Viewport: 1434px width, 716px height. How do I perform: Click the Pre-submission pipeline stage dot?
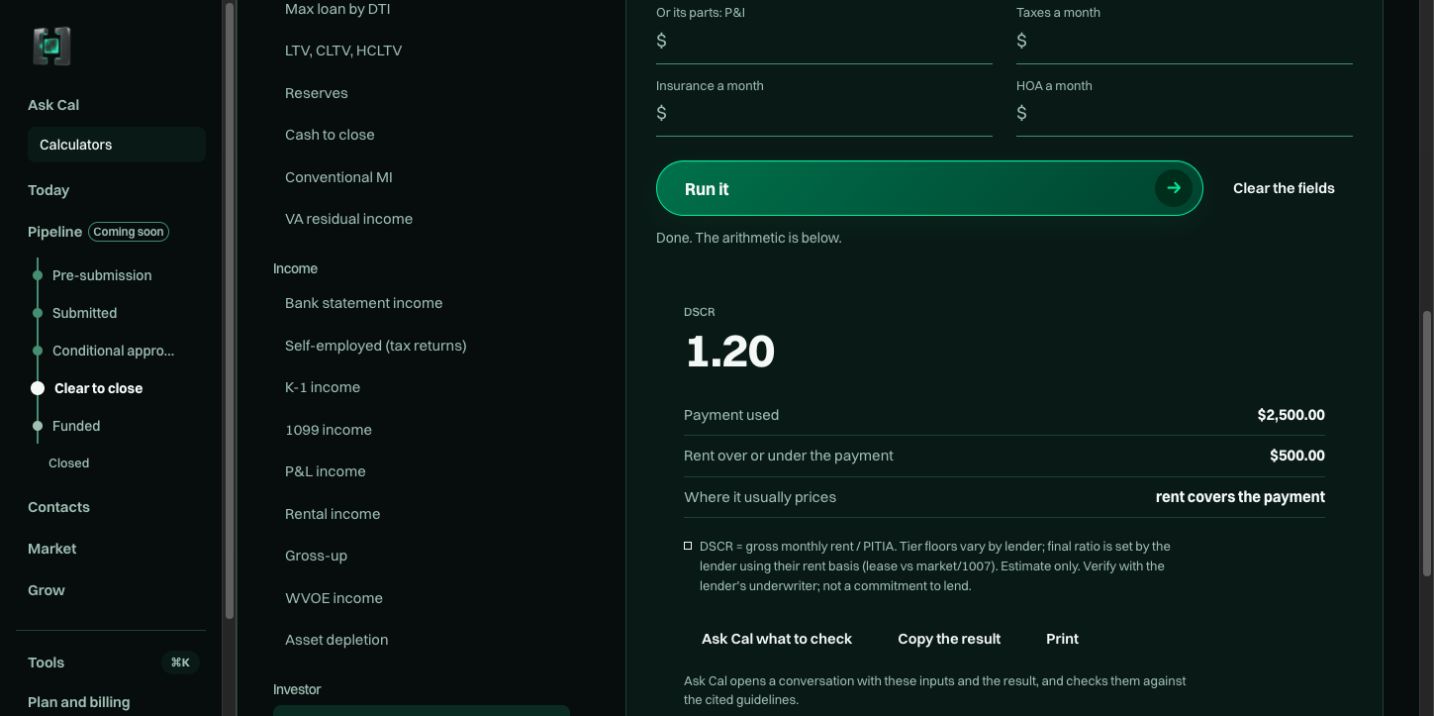coord(38,275)
